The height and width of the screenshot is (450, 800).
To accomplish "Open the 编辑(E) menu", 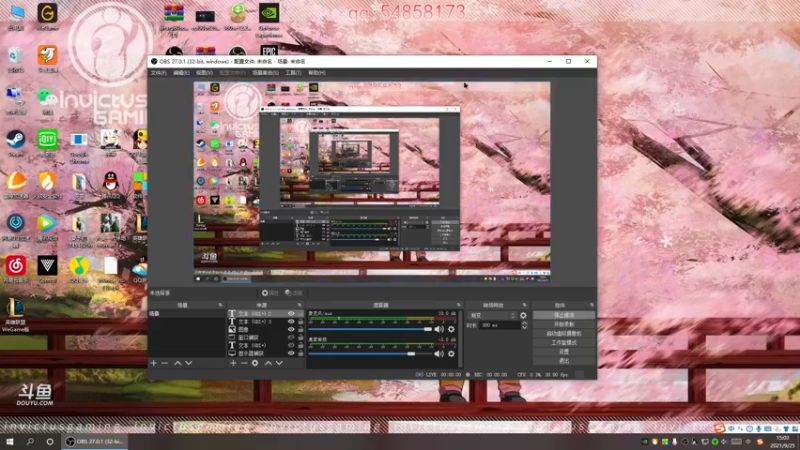I will coord(181,73).
